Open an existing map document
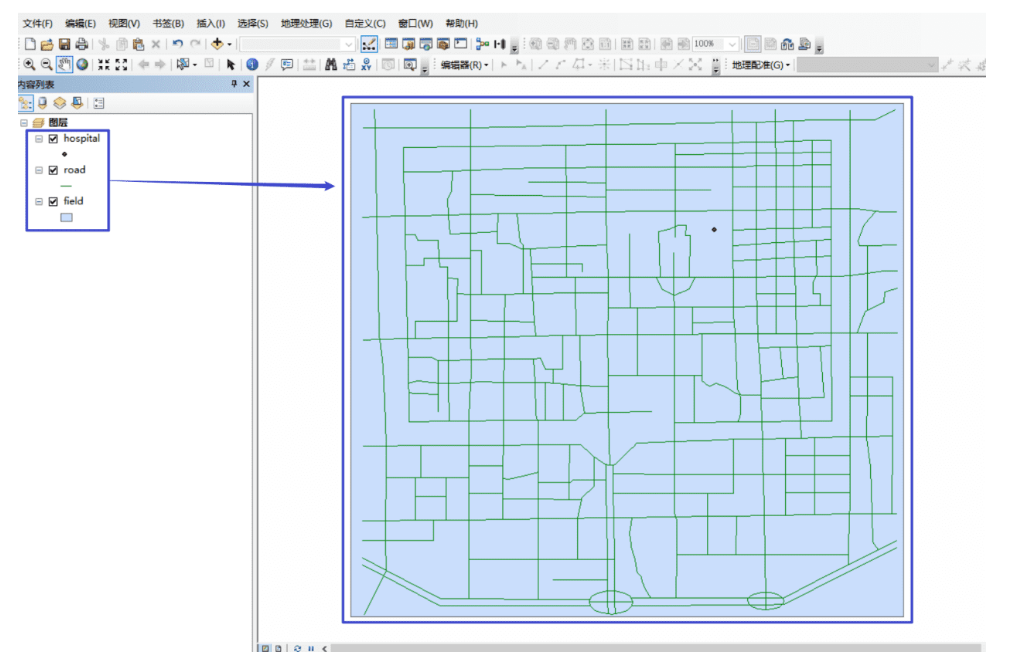 coord(46,44)
